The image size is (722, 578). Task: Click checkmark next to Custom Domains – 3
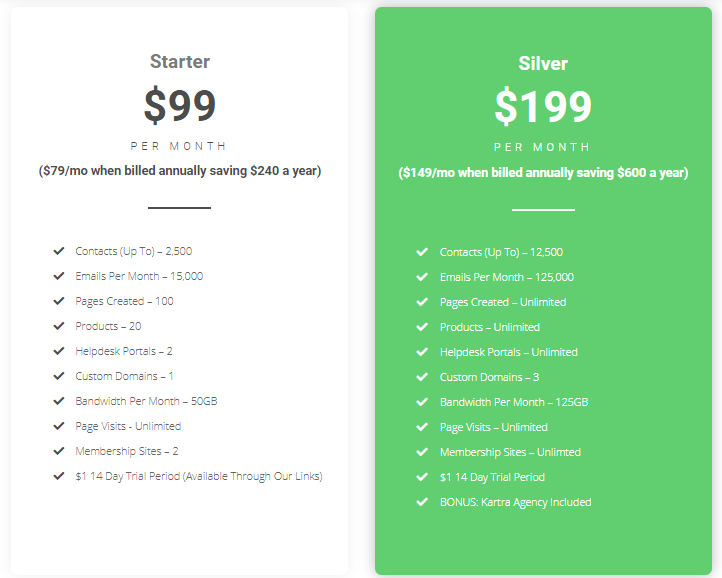pos(422,377)
